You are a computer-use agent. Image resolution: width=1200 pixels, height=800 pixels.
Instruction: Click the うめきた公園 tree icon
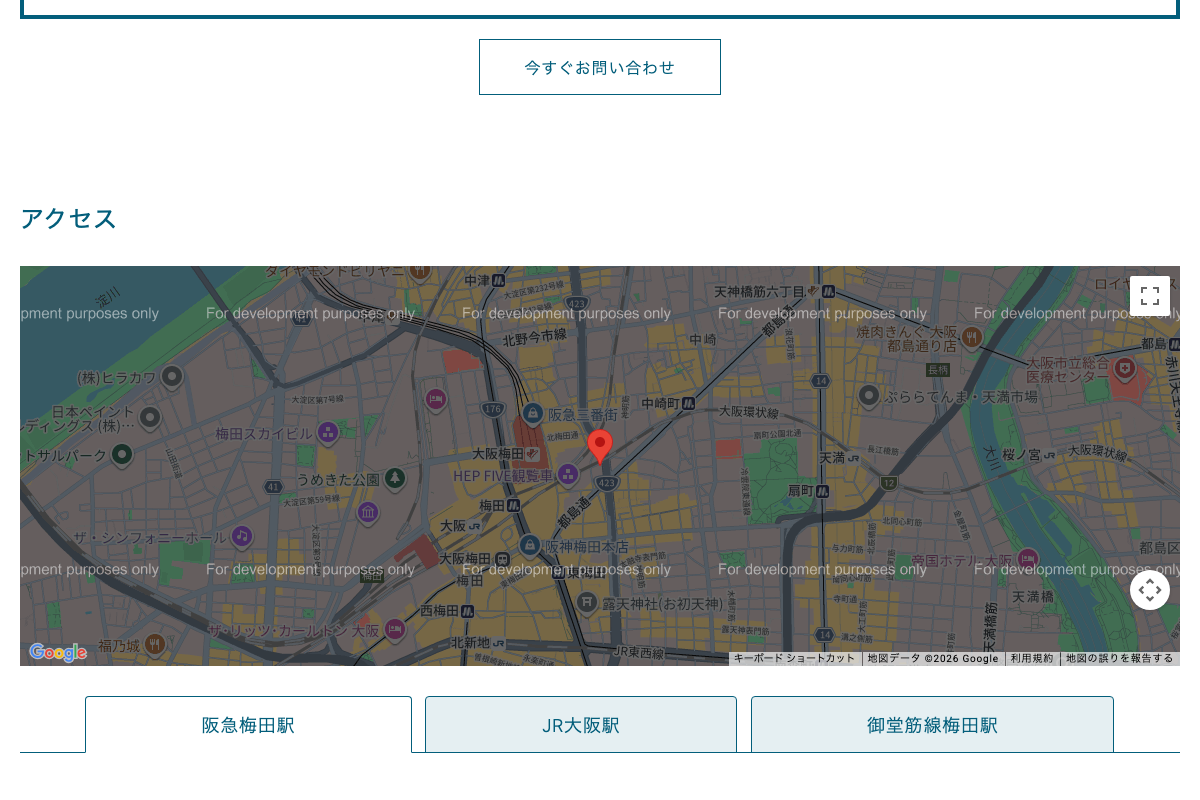[395, 478]
